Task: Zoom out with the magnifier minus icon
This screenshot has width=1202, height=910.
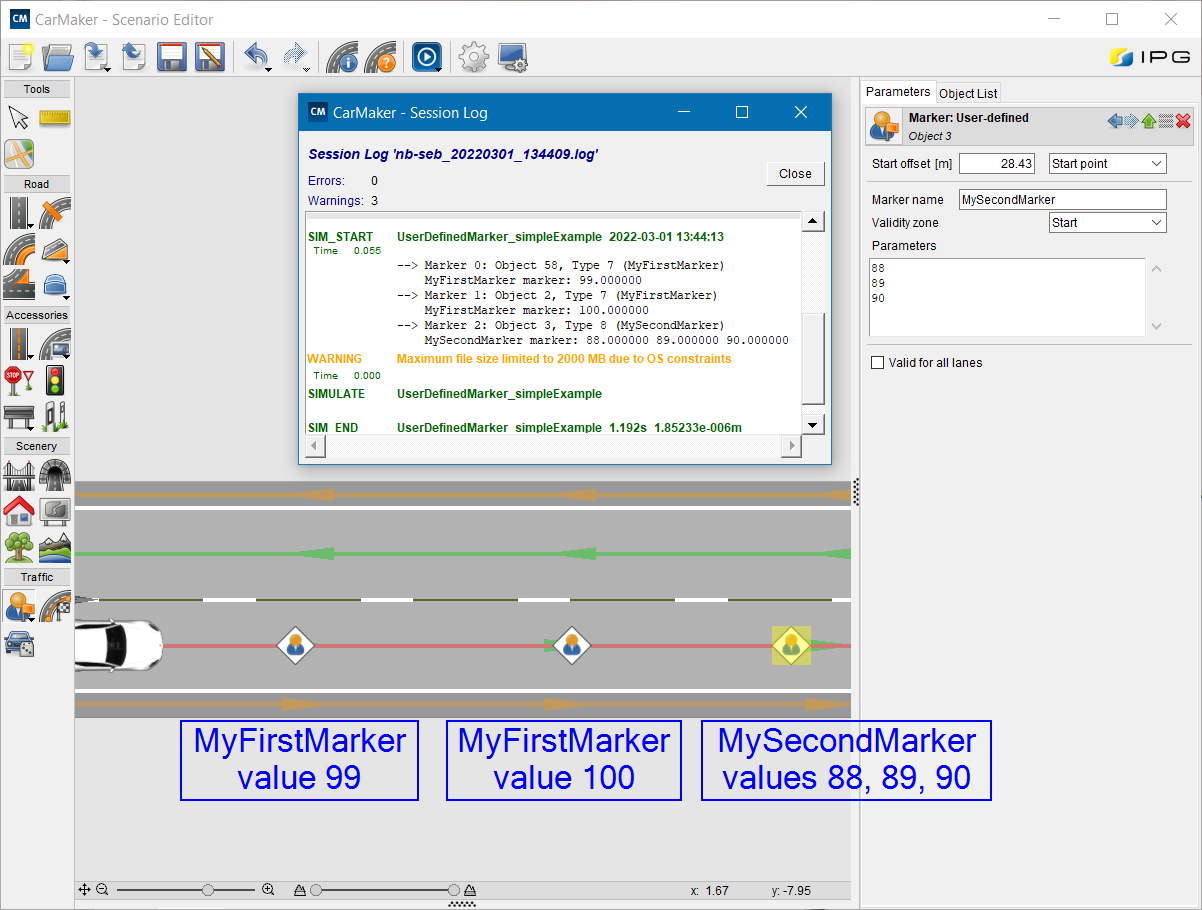Action: (x=102, y=889)
